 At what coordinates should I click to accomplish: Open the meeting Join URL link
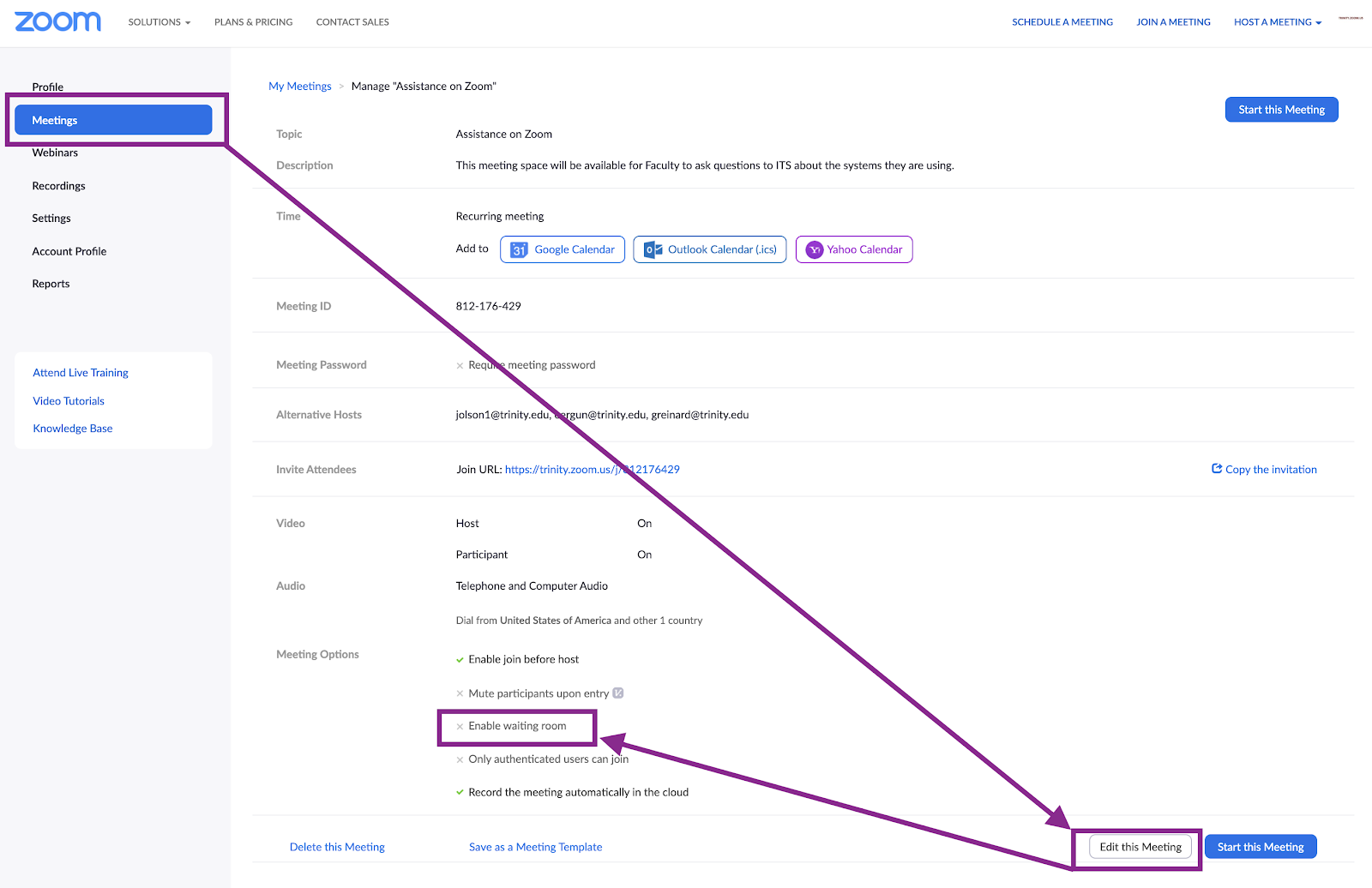[592, 470]
